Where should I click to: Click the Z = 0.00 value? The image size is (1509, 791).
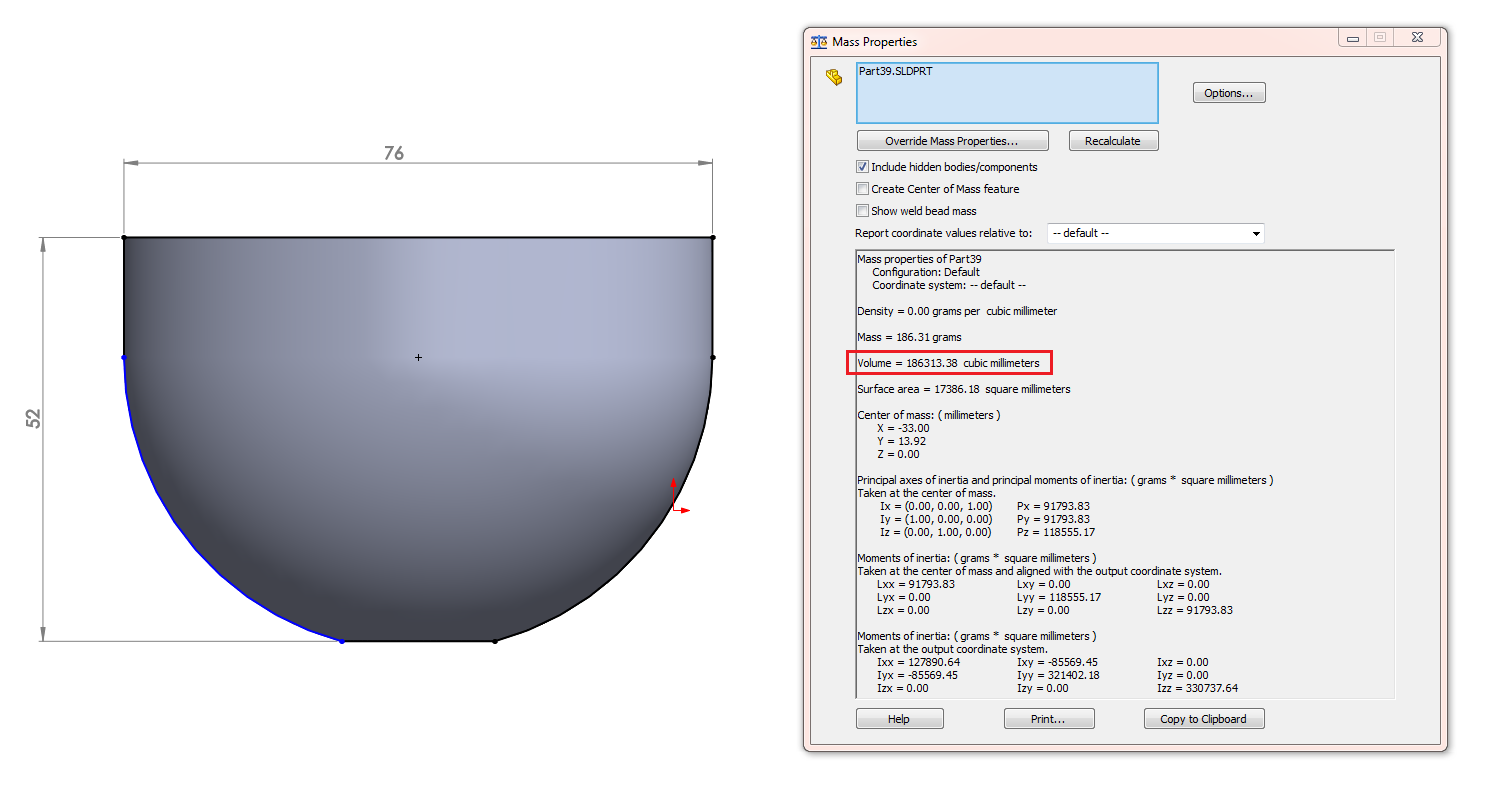[x=898, y=454]
